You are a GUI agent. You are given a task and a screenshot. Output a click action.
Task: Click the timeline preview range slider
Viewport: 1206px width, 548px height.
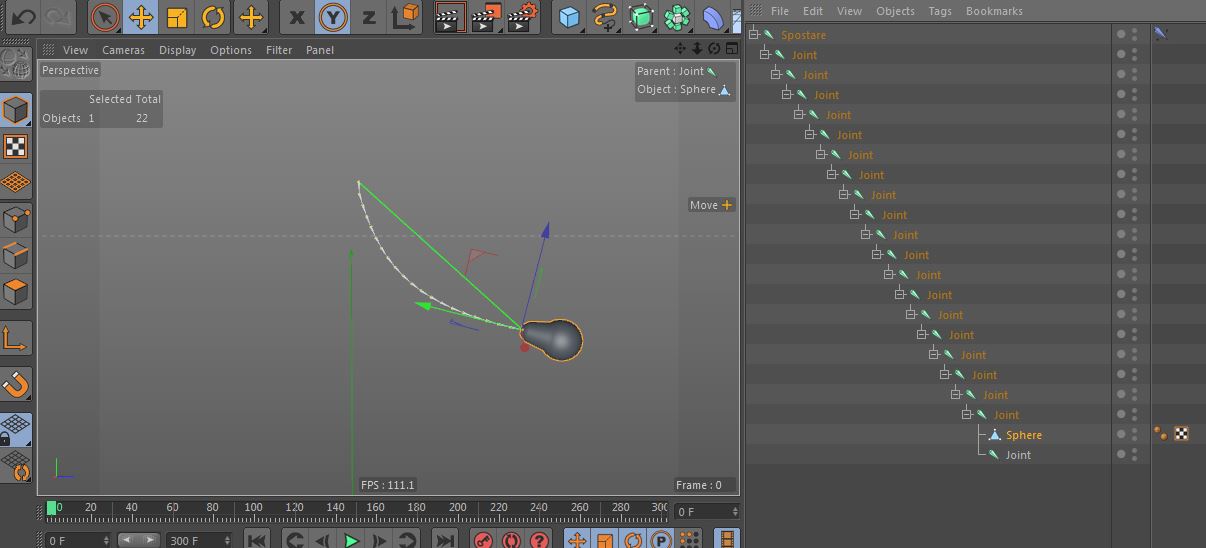(x=139, y=540)
